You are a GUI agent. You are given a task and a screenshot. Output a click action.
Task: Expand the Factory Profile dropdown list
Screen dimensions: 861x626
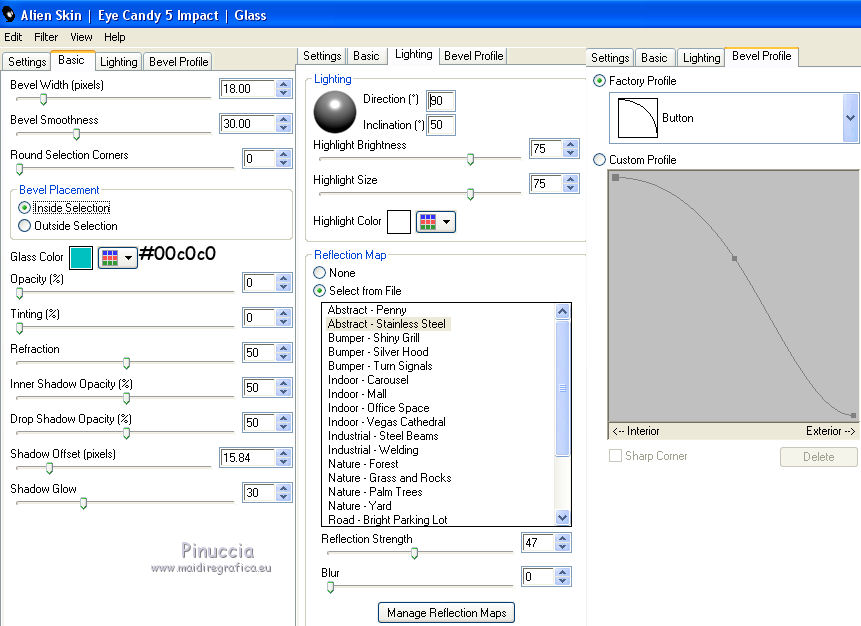(850, 118)
